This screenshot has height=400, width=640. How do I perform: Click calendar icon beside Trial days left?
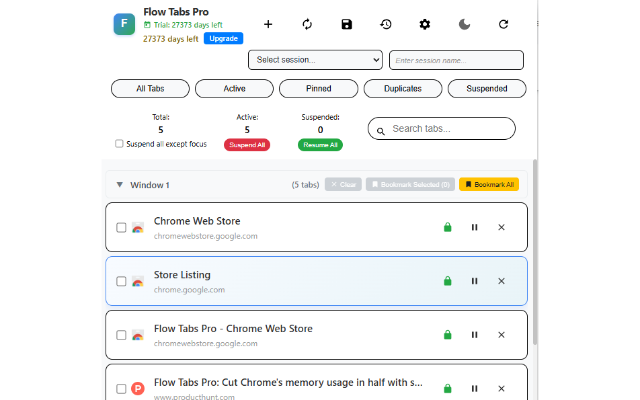(147, 25)
